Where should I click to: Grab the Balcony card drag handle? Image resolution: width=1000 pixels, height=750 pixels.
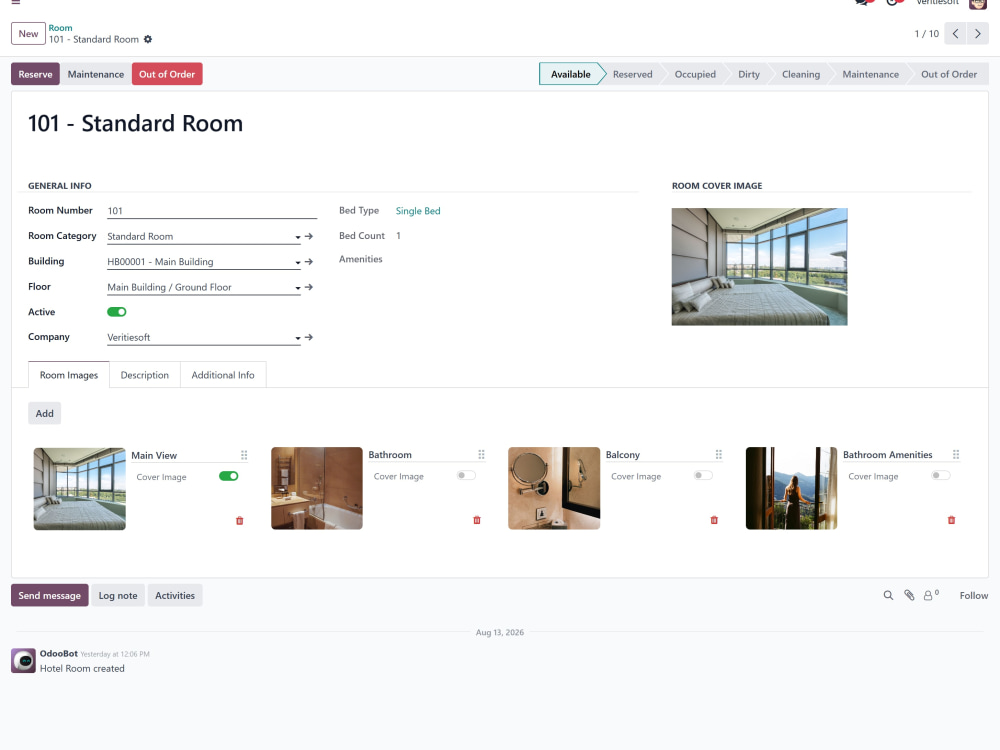[x=719, y=455]
